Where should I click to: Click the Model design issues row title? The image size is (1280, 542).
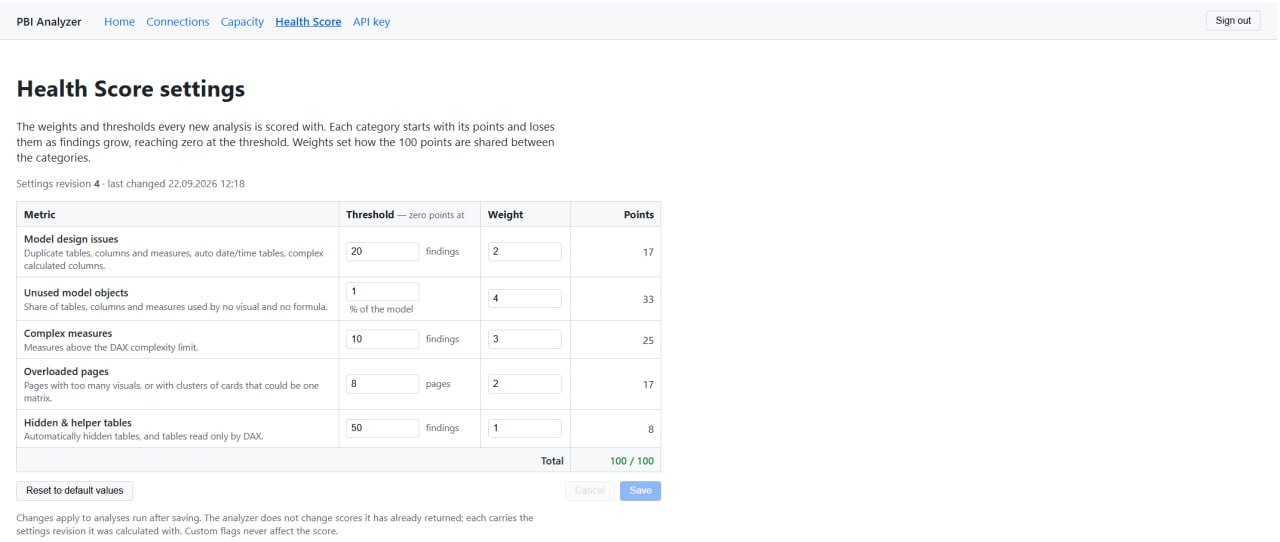tap(71, 239)
